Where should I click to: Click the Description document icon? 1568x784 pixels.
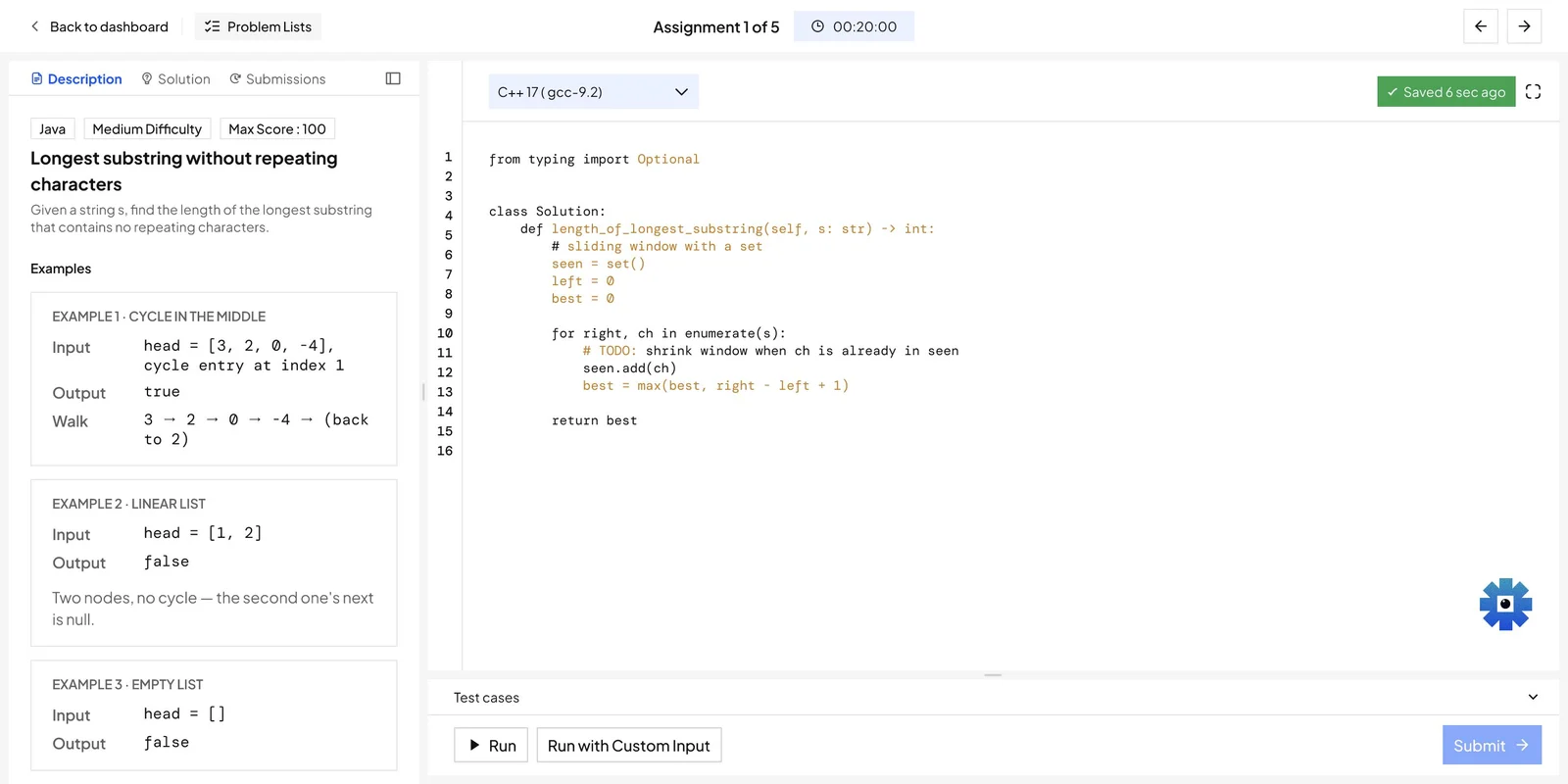click(37, 78)
